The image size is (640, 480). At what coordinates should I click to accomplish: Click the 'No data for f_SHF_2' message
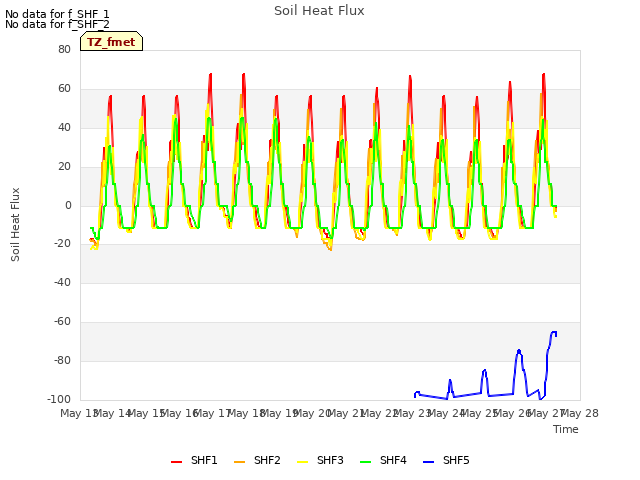[57, 24]
